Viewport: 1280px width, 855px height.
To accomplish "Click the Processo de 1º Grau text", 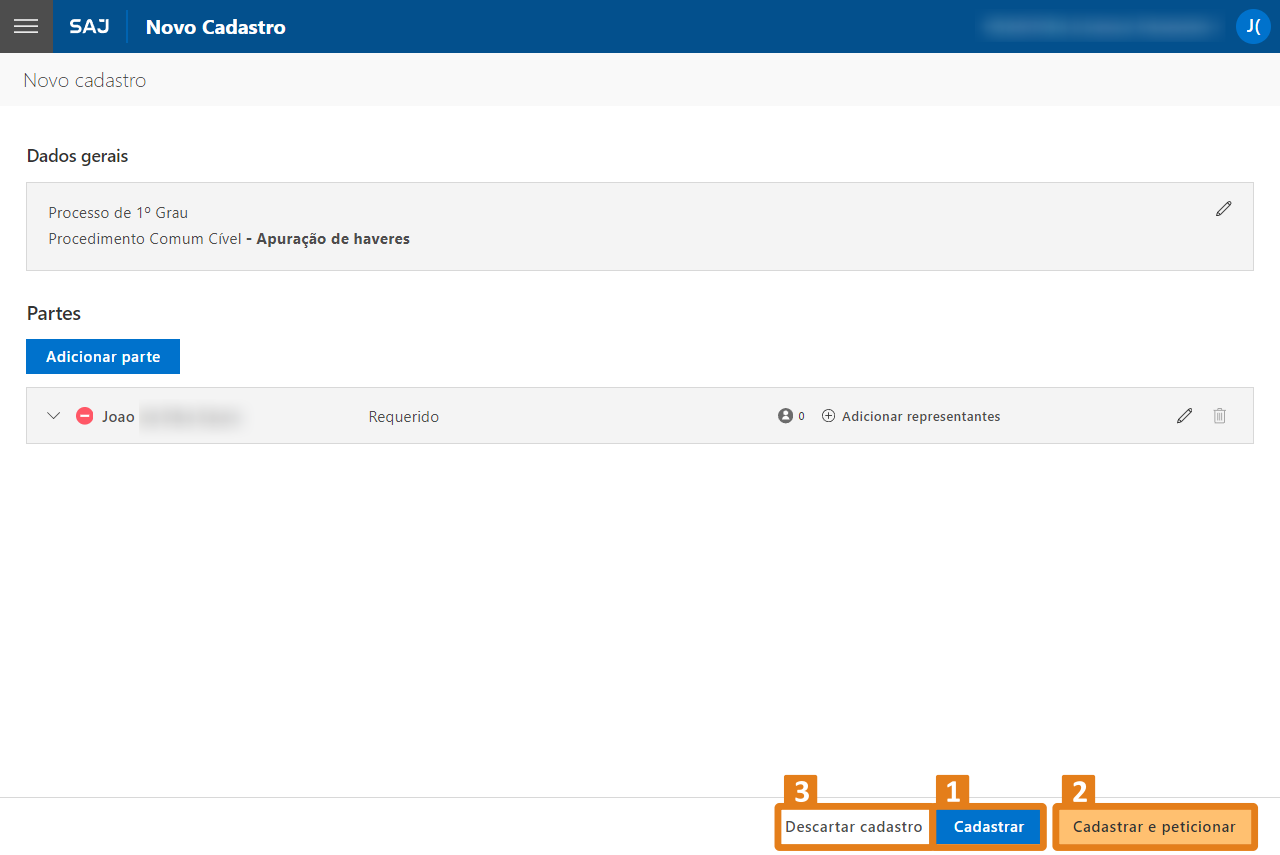I will coord(118,213).
